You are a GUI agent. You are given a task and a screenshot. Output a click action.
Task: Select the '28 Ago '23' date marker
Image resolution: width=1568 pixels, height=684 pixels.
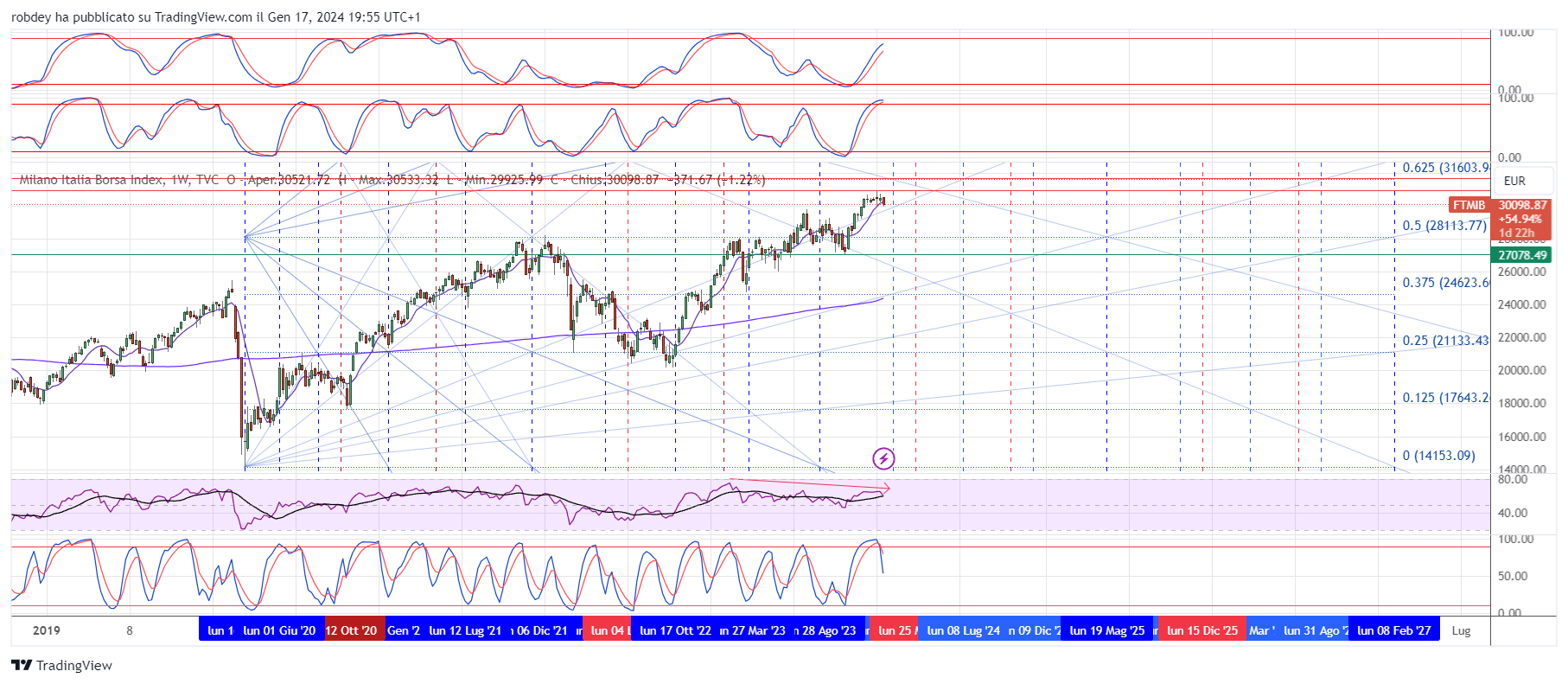point(826,630)
